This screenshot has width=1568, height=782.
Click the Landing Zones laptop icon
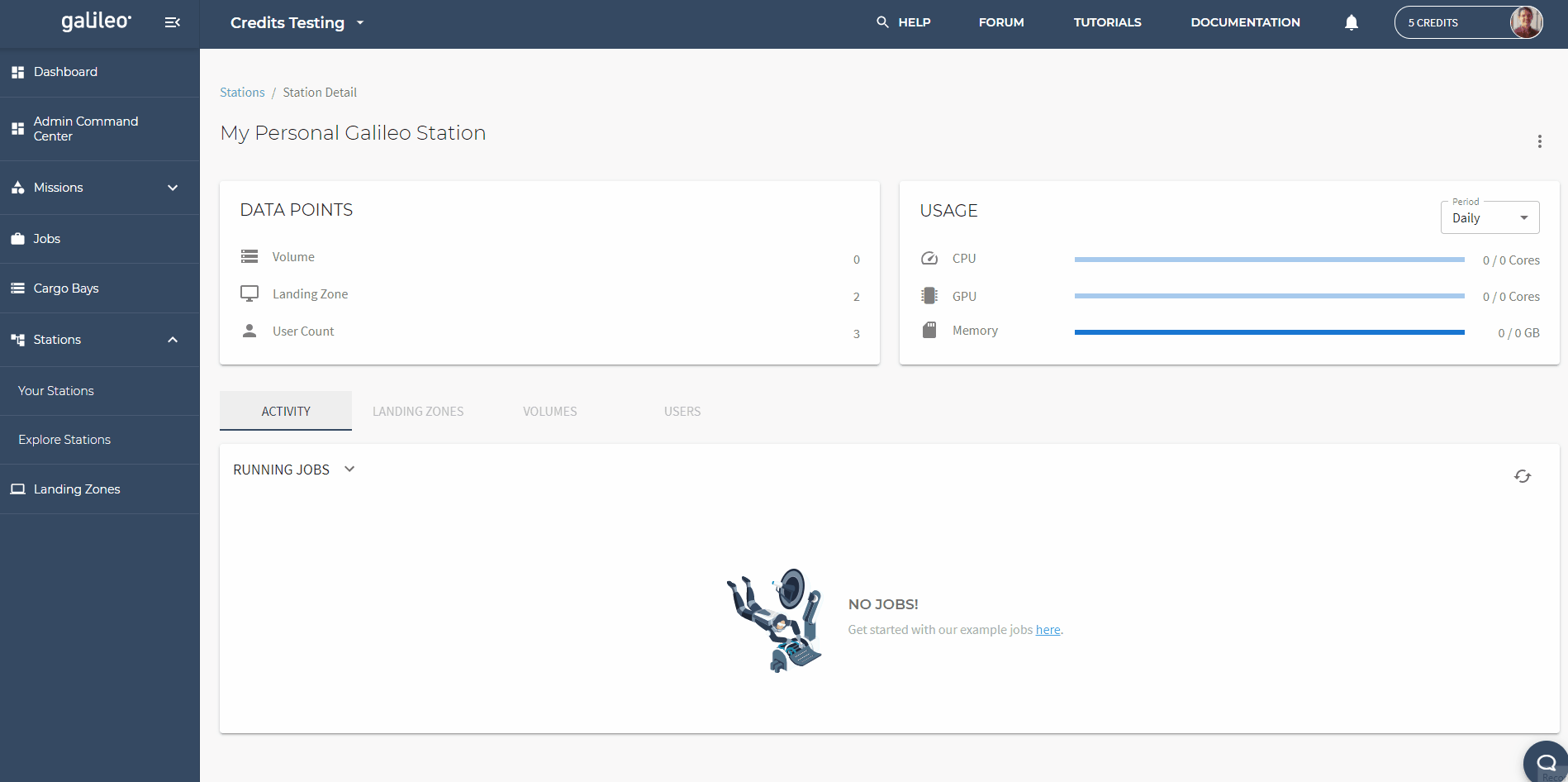tap(17, 489)
